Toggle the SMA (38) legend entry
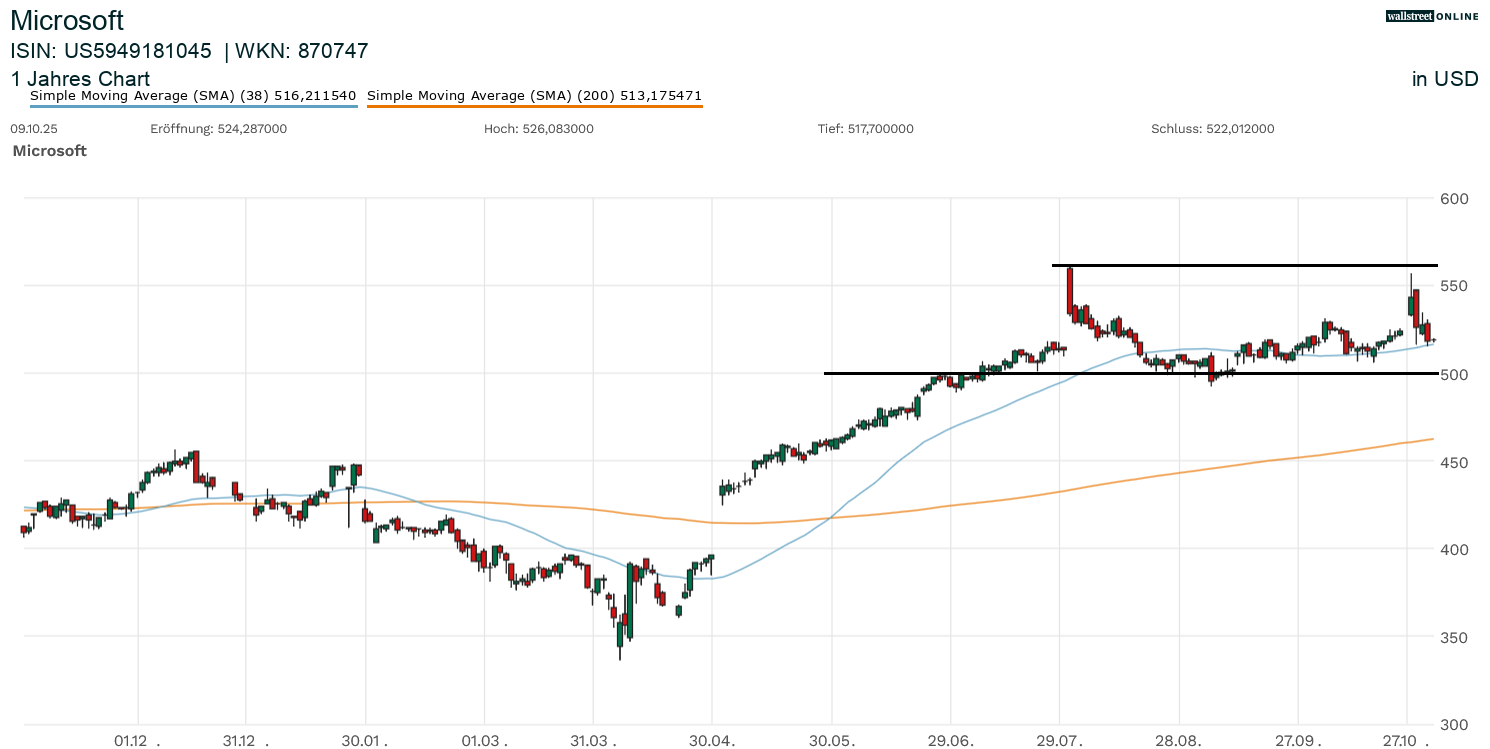This screenshot has width=1490, height=749. 193,96
